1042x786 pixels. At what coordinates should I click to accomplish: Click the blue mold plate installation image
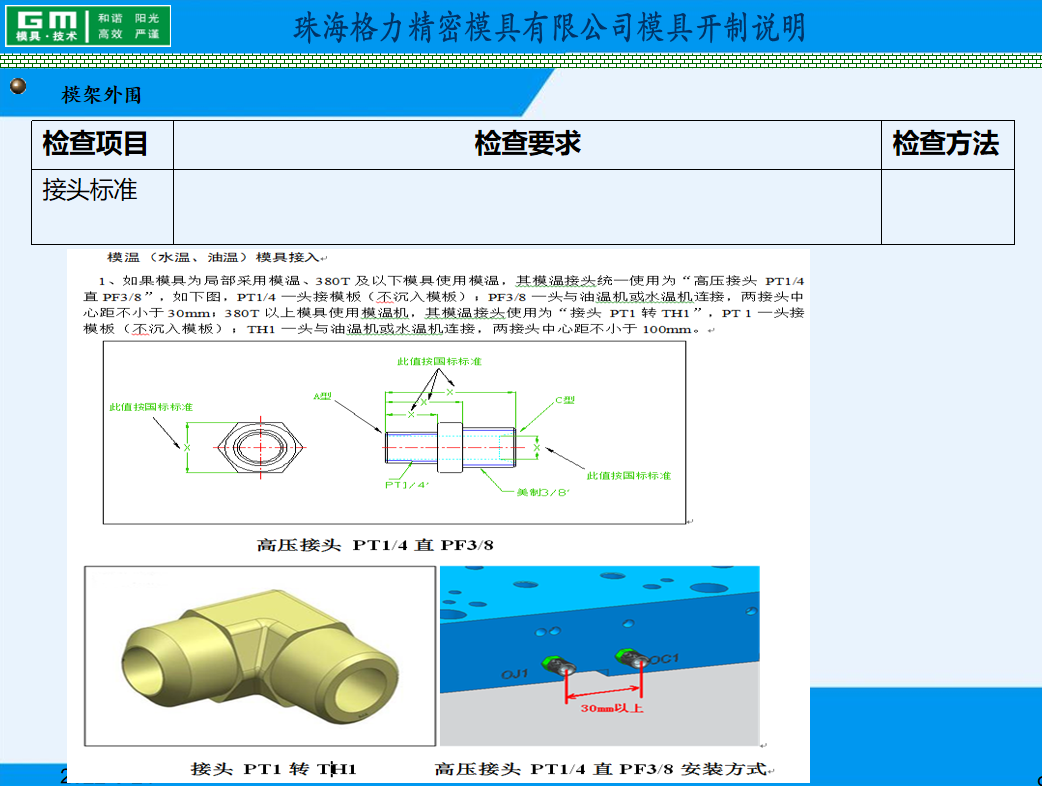[599, 656]
